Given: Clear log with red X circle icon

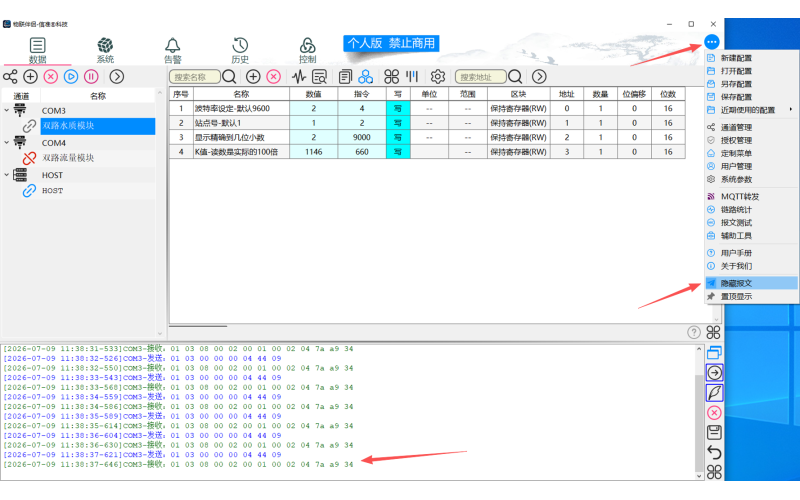Looking at the screenshot, I should click(x=714, y=413).
